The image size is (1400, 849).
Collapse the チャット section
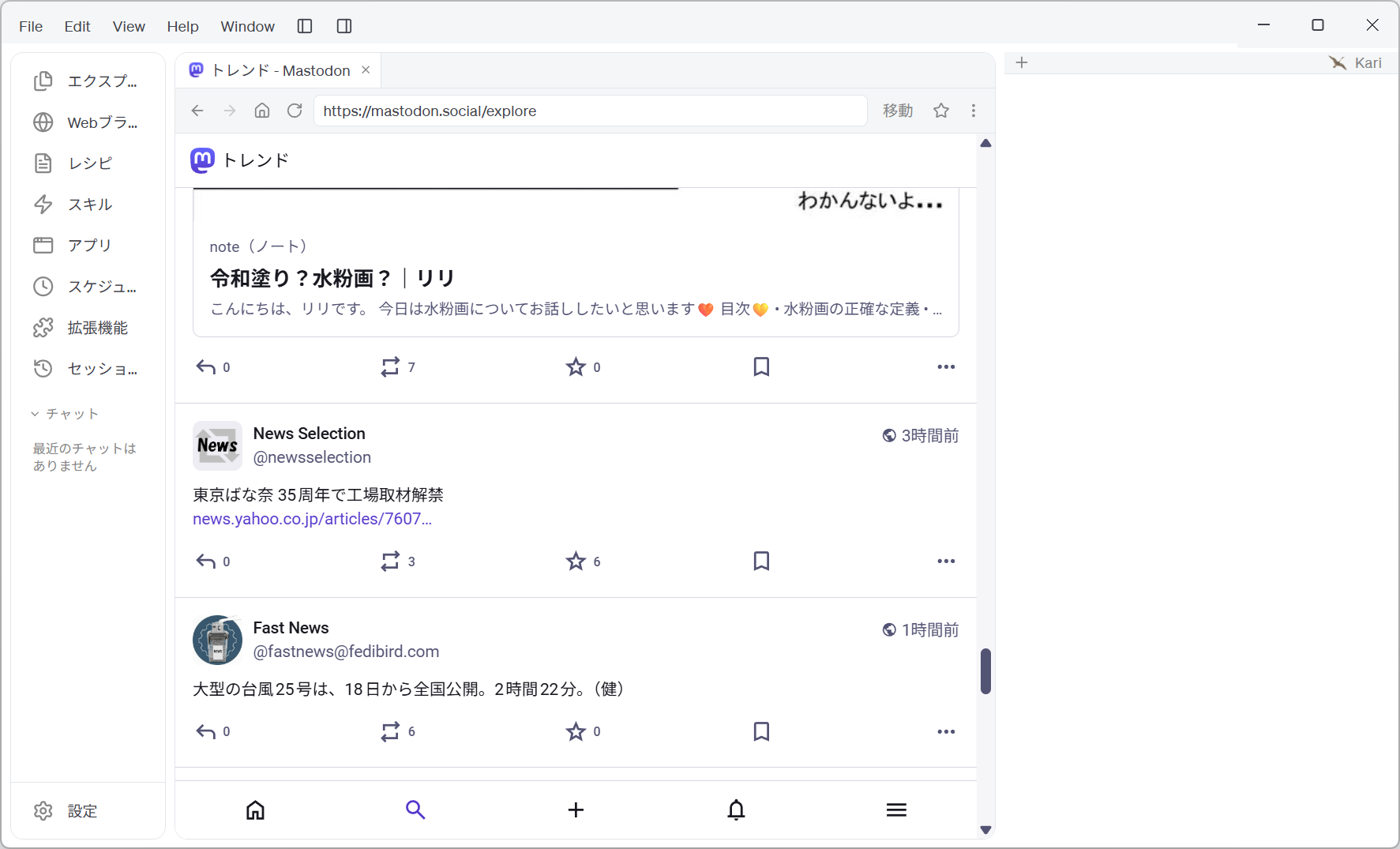[65, 414]
